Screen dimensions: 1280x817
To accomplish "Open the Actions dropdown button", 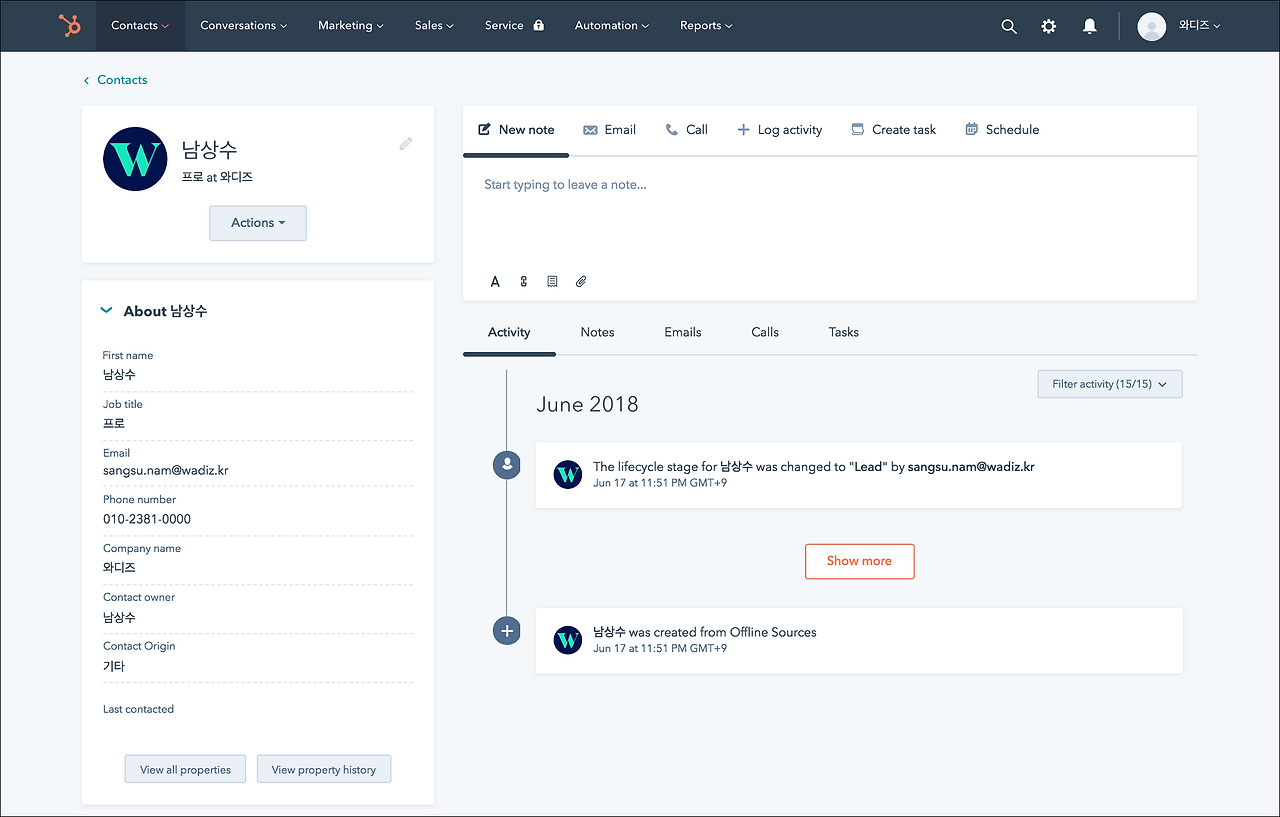I will coord(258,223).
